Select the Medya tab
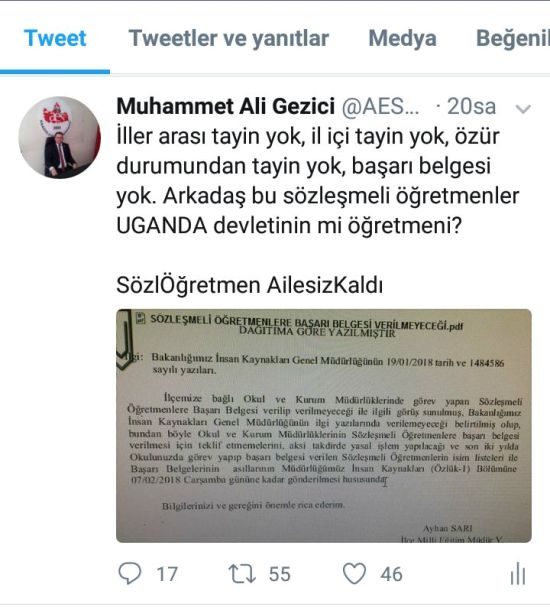The height and width of the screenshot is (607, 550). pos(403,38)
